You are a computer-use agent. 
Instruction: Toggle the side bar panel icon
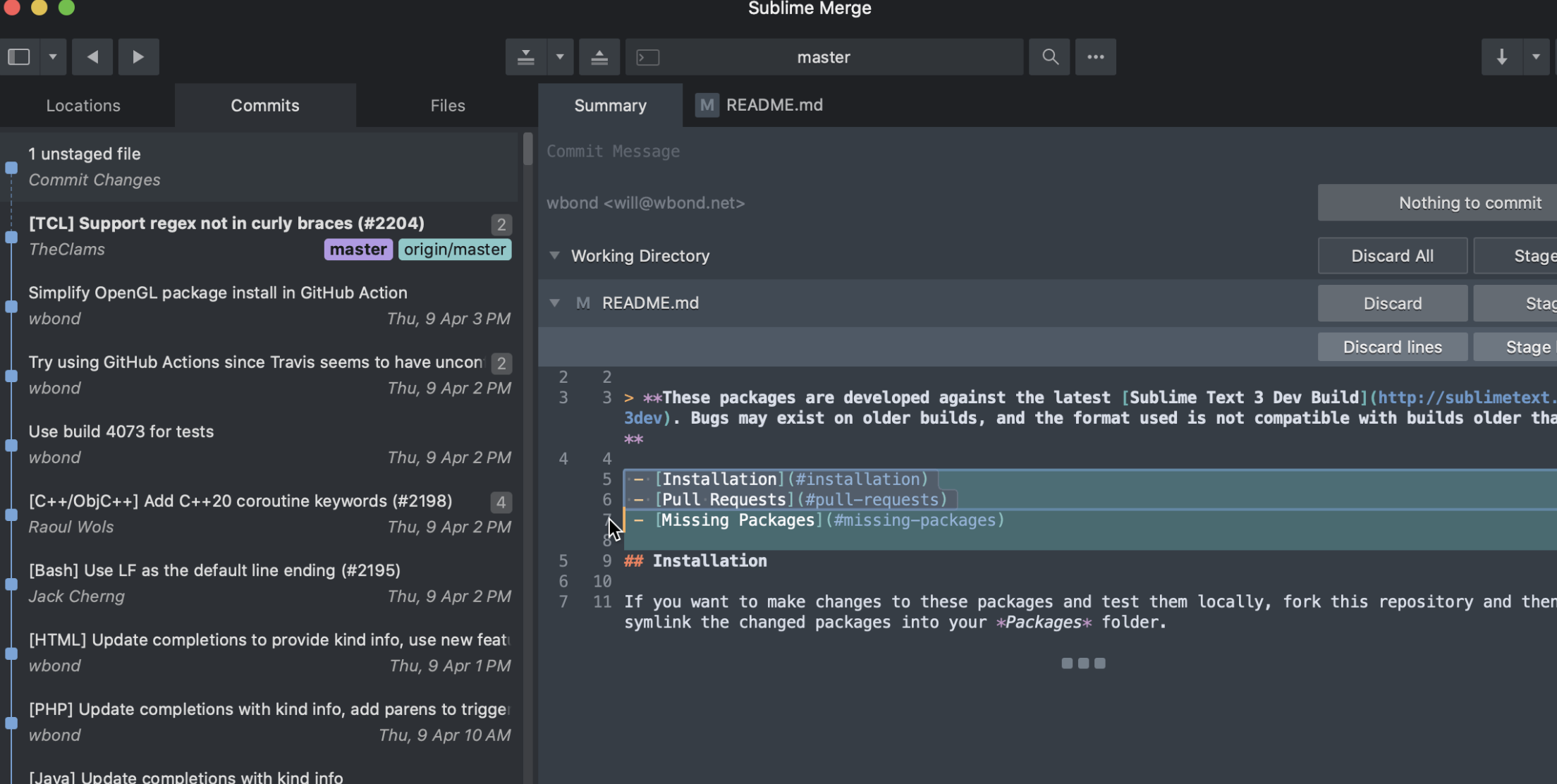19,57
